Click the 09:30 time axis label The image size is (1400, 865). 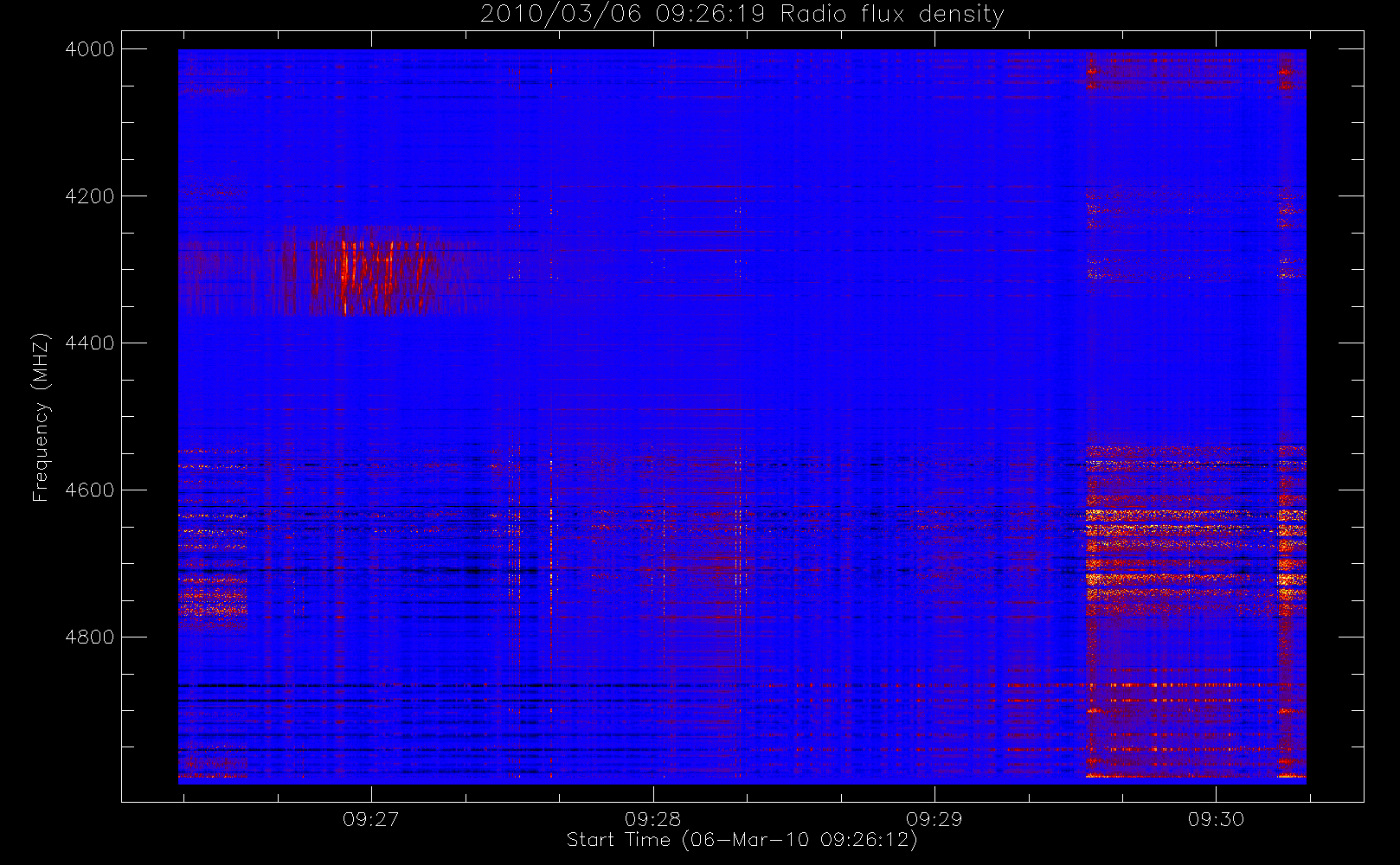point(1216,819)
